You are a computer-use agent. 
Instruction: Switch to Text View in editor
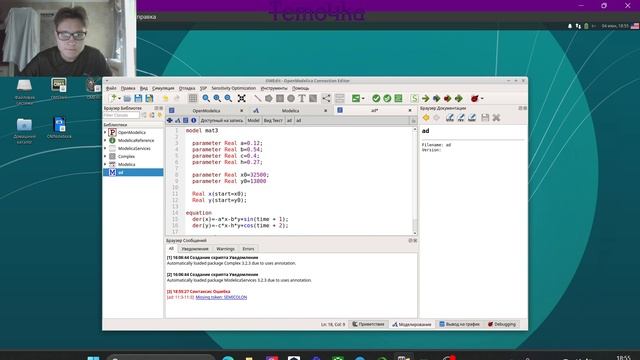pyautogui.click(x=185, y=120)
